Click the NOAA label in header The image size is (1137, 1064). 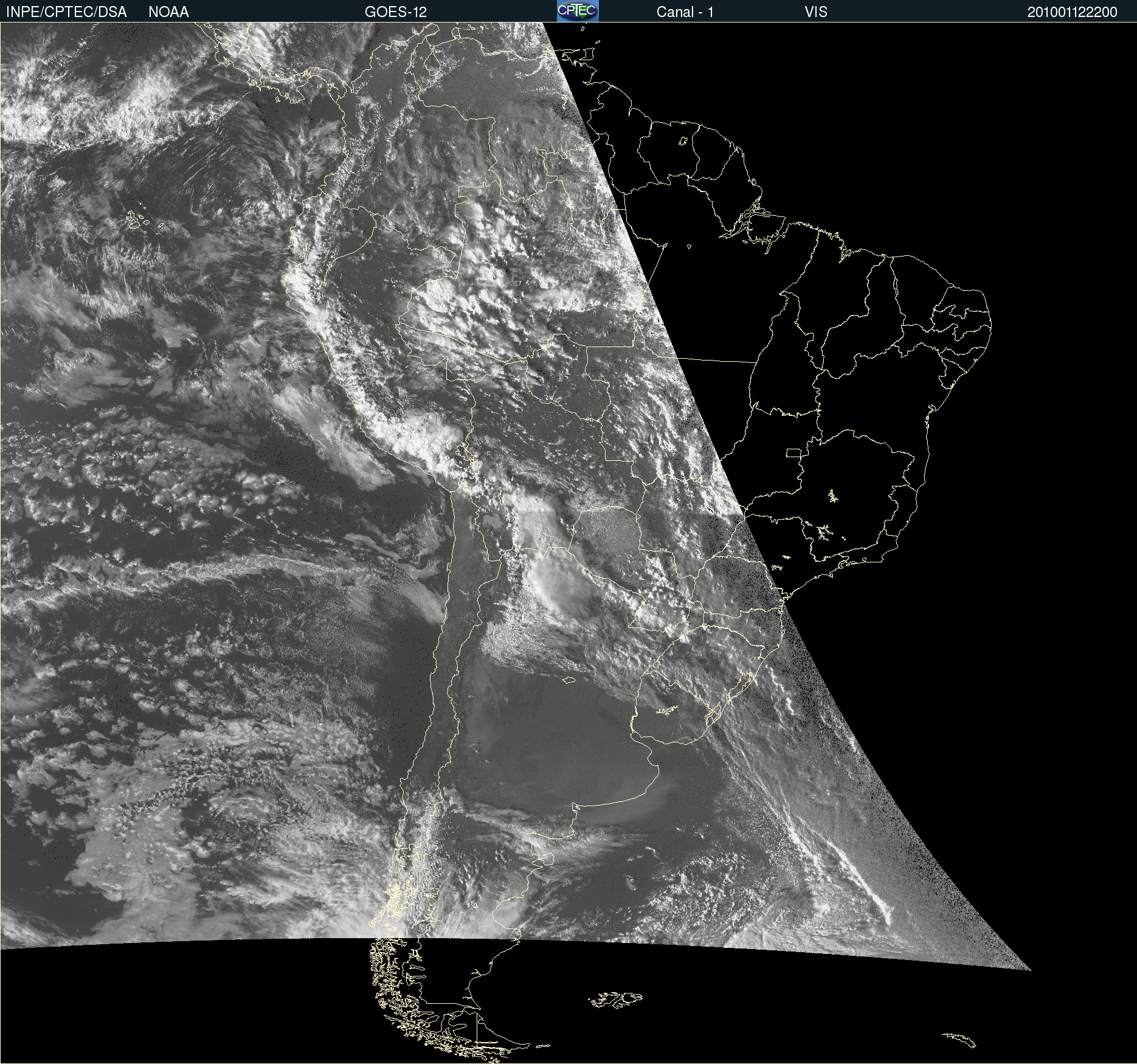[x=168, y=12]
